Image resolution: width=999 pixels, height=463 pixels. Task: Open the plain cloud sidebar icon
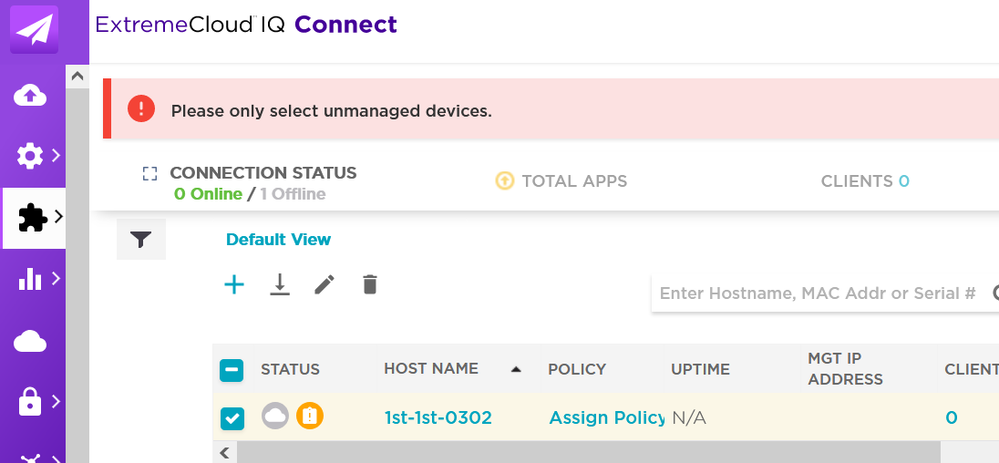point(30,341)
